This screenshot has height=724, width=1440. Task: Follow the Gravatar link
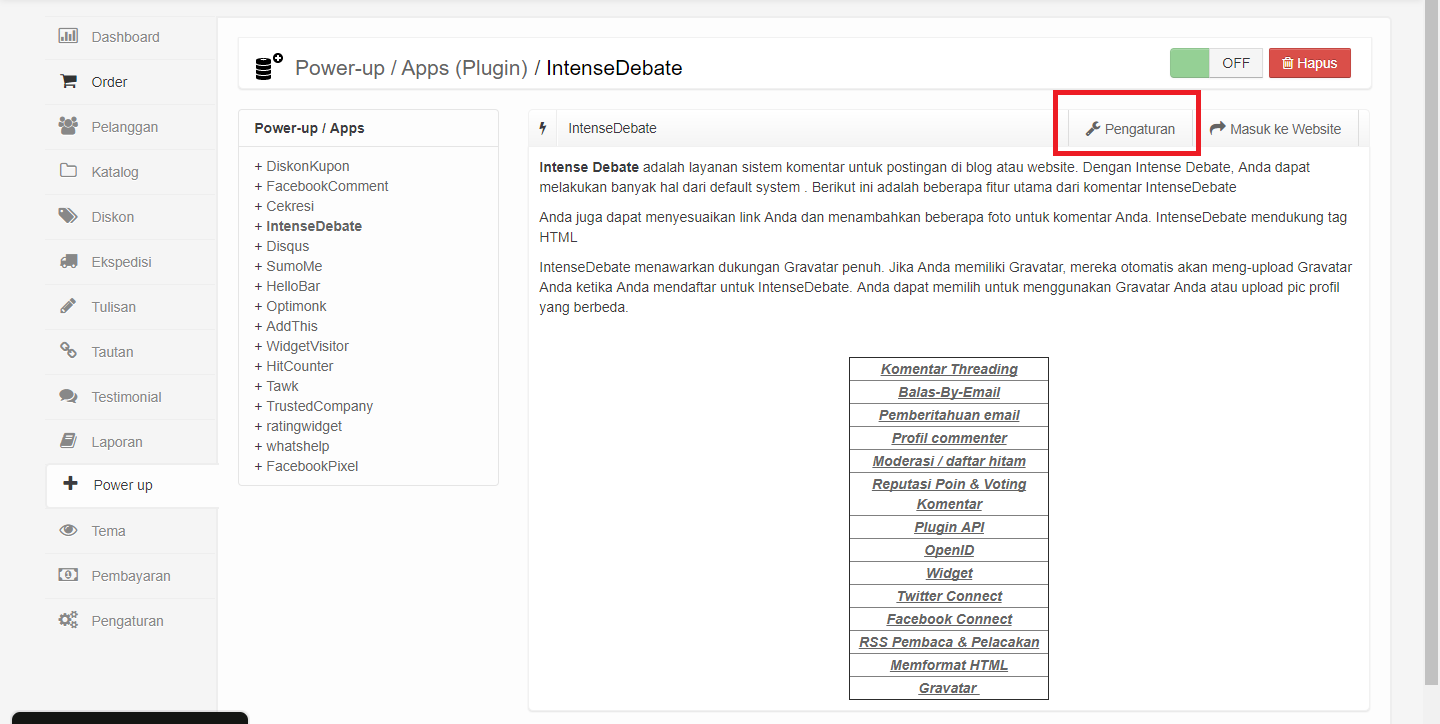[948, 688]
